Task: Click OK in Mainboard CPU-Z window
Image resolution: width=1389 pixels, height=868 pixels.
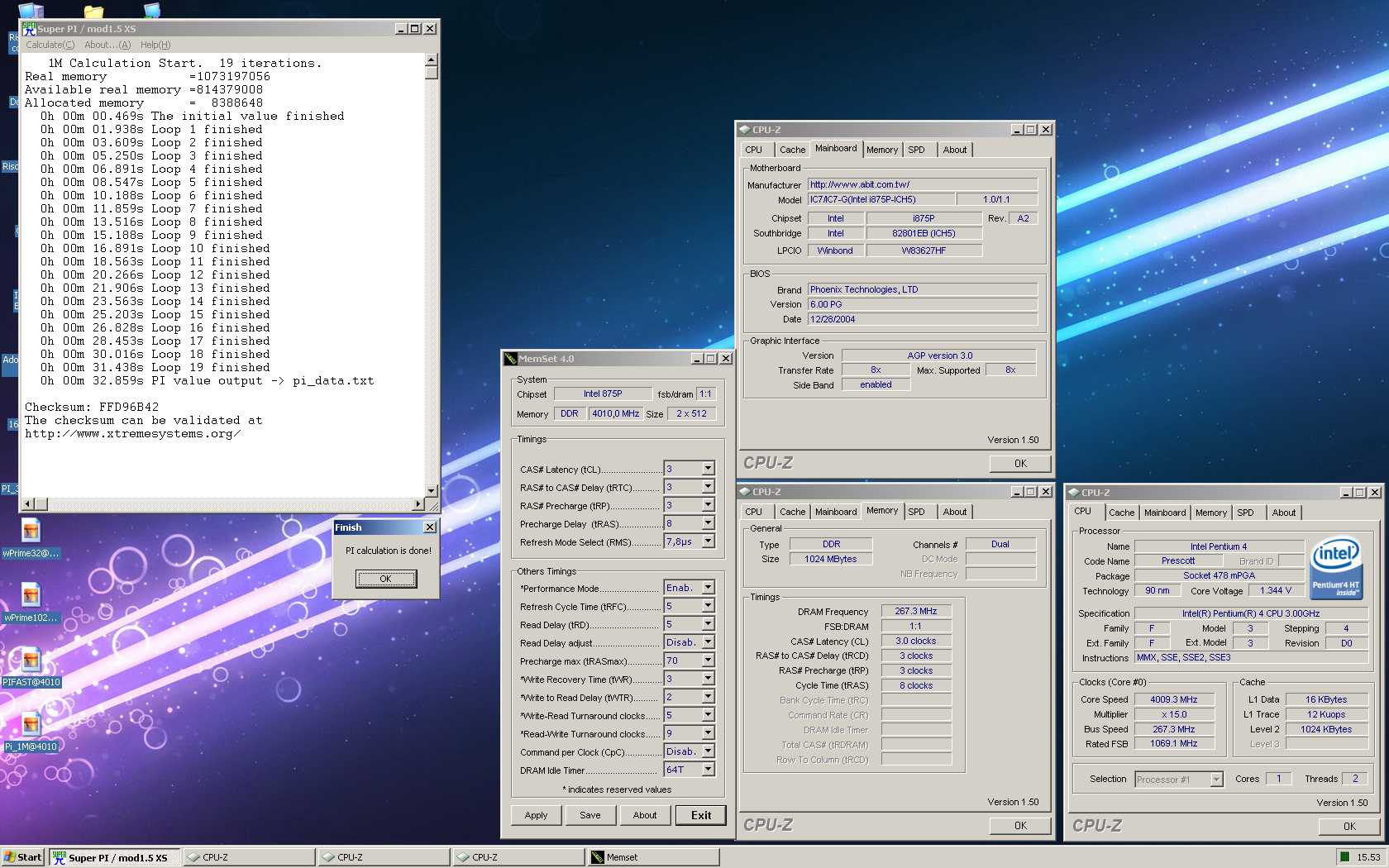Action: [x=1021, y=464]
